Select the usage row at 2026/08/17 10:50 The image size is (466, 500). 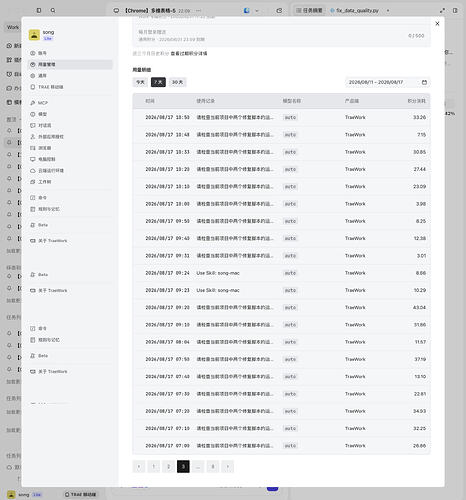click(281, 117)
